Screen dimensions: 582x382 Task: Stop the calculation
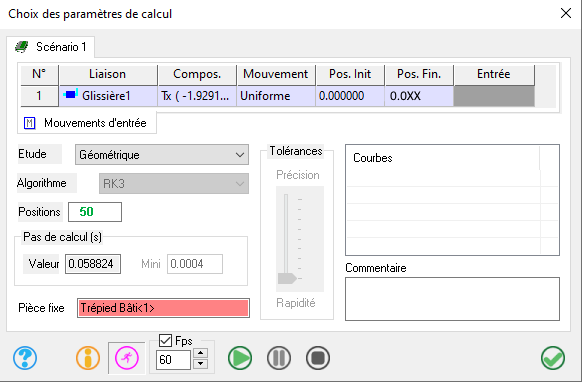318,358
